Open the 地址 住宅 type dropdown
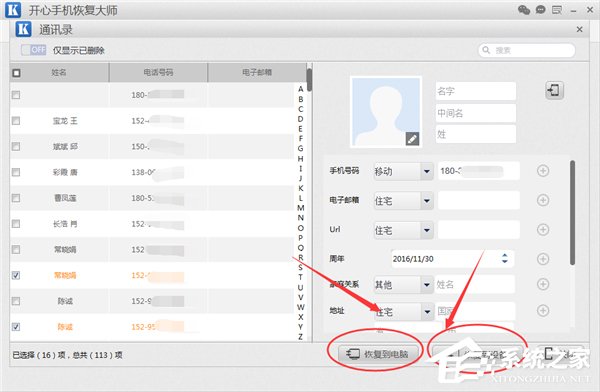Image resolution: width=600 pixels, height=392 pixels. pyautogui.click(x=403, y=312)
